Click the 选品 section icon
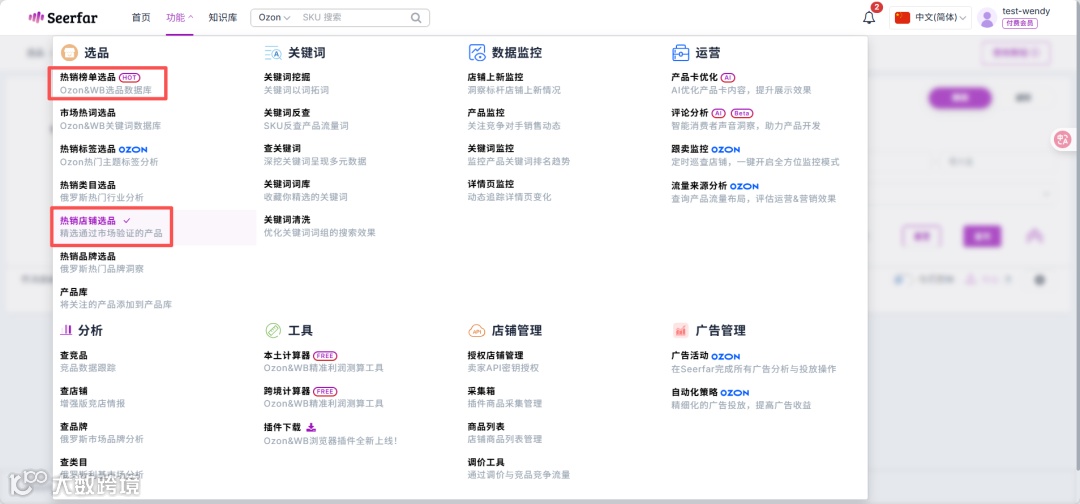1080x504 pixels. click(69, 53)
